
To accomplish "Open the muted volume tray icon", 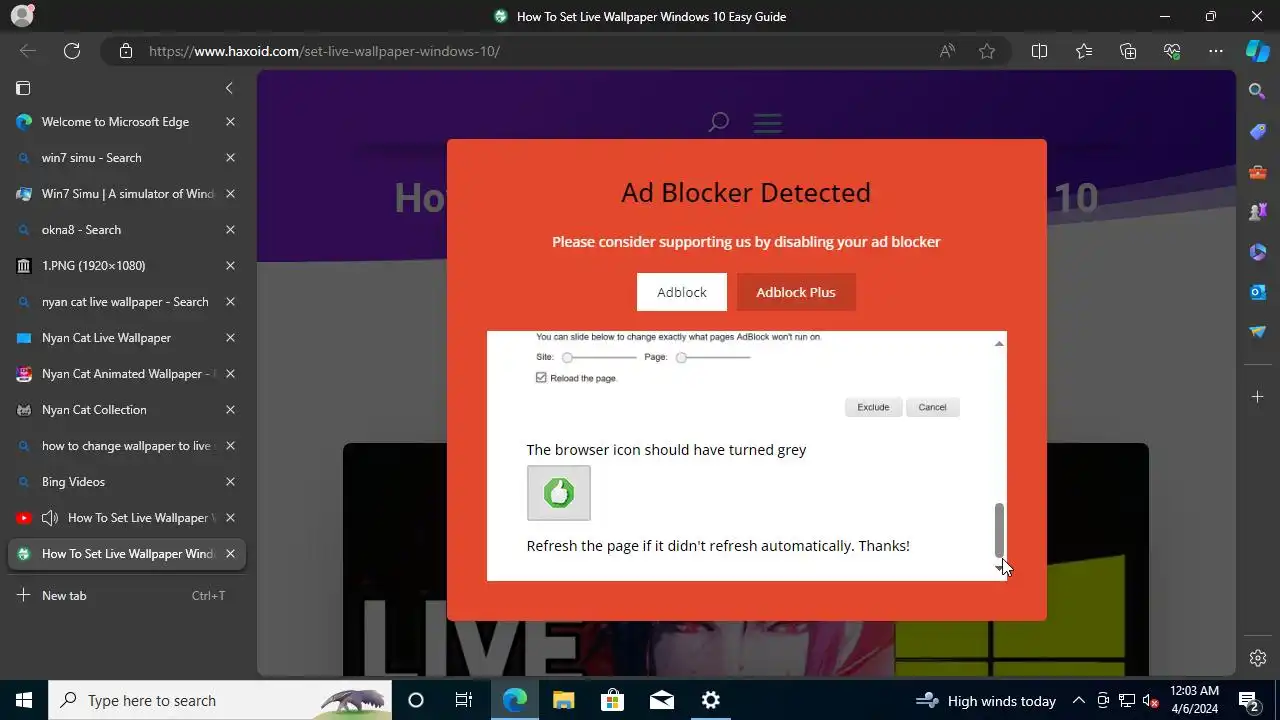I will pos(1151,700).
